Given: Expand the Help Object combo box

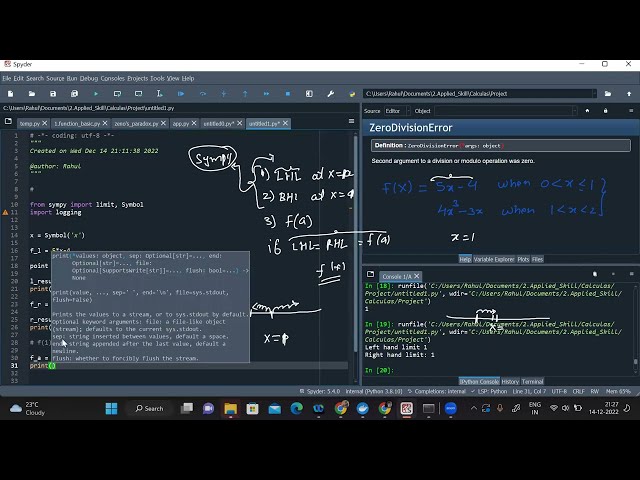Looking at the screenshot, I should point(574,111).
